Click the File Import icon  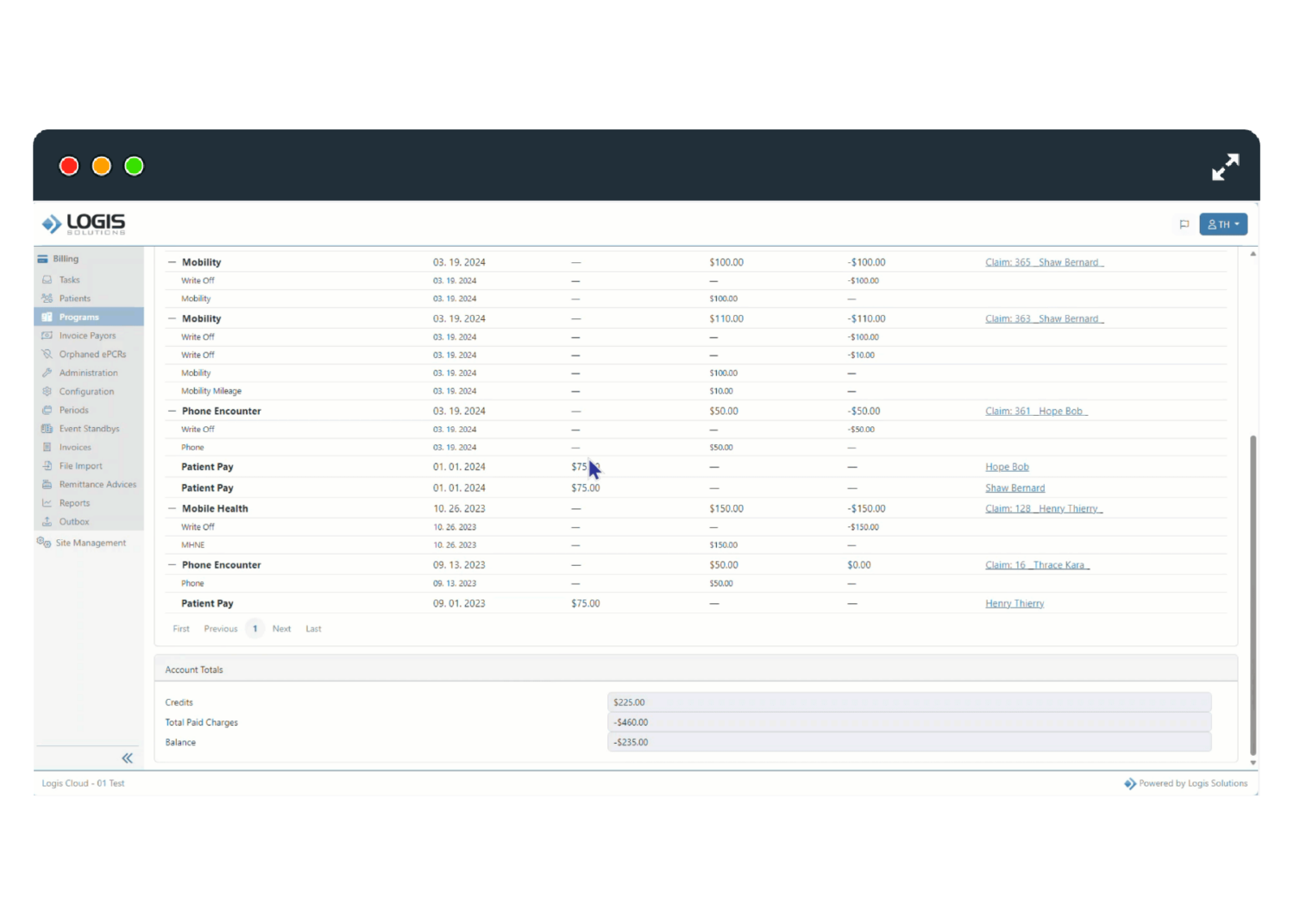point(48,465)
